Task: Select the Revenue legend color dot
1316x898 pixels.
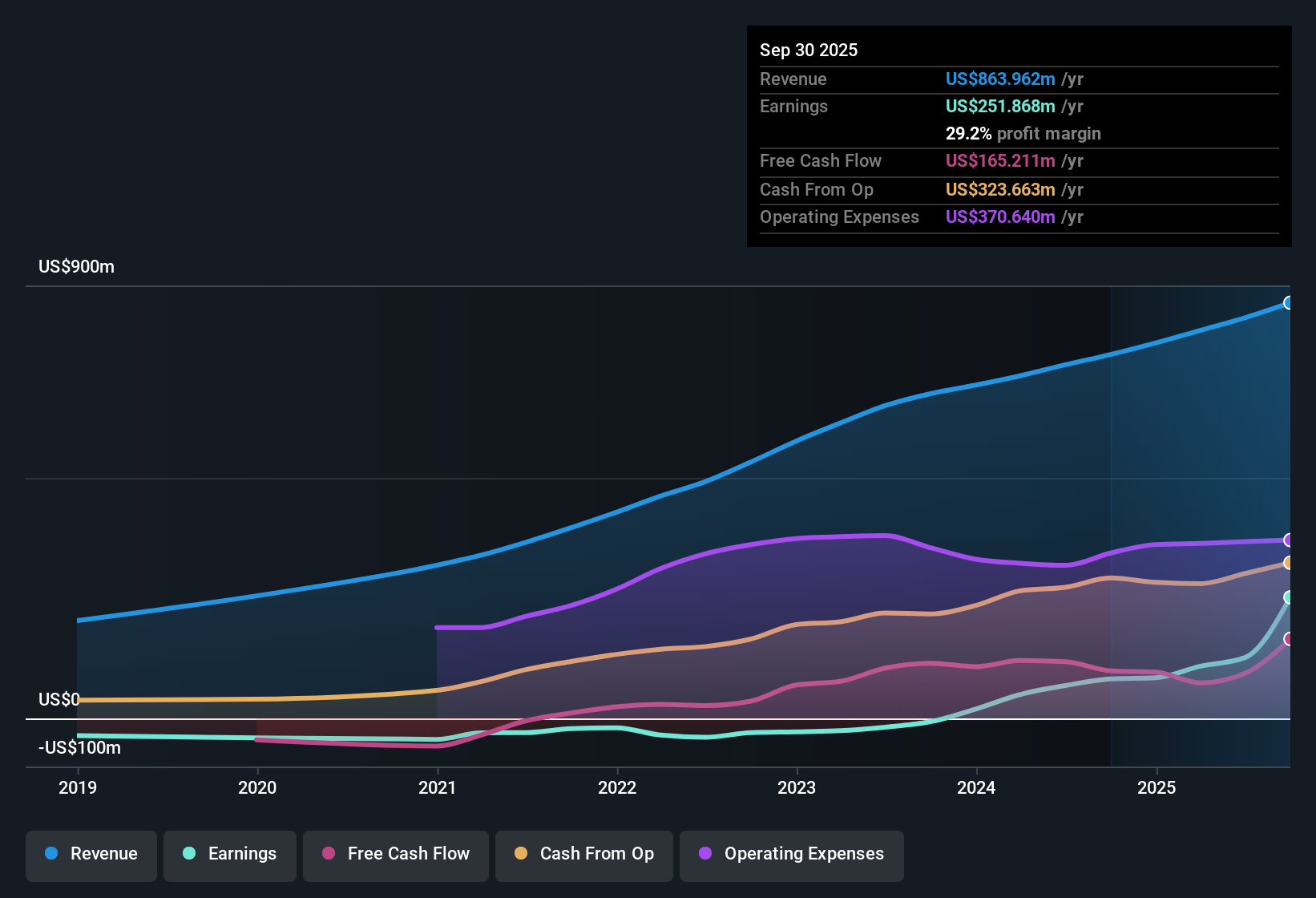Action: pos(50,854)
